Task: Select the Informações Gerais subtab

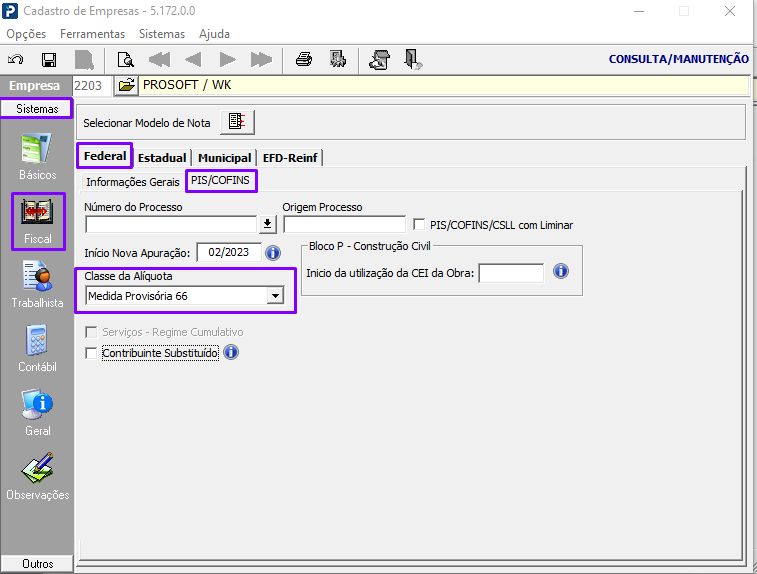Action: tap(133, 182)
